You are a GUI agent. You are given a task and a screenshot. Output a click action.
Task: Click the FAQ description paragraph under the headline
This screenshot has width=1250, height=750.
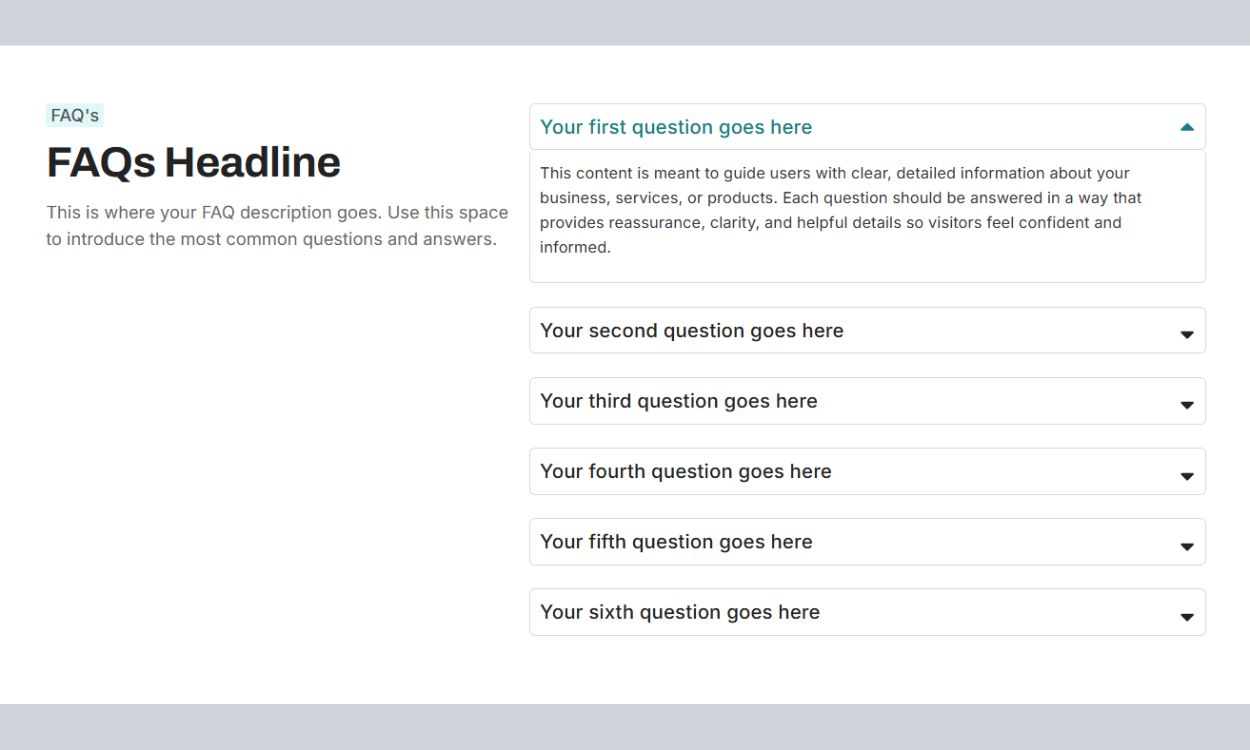click(277, 226)
